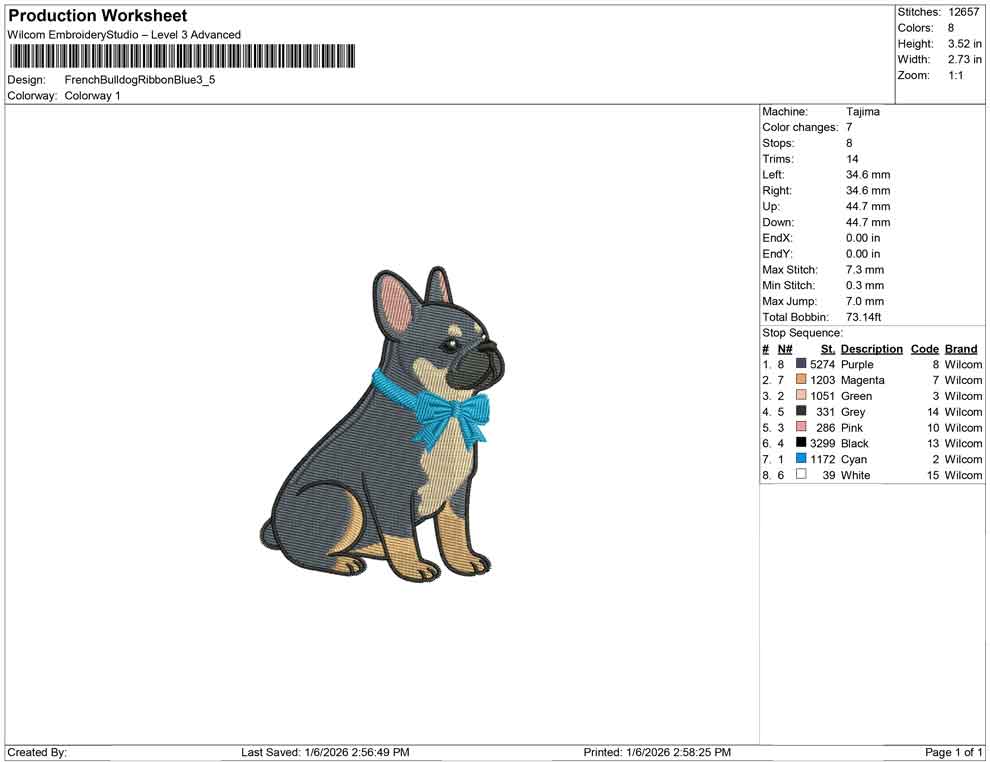
Task: Click the Pink color chip for stop 5
Action: [799, 428]
